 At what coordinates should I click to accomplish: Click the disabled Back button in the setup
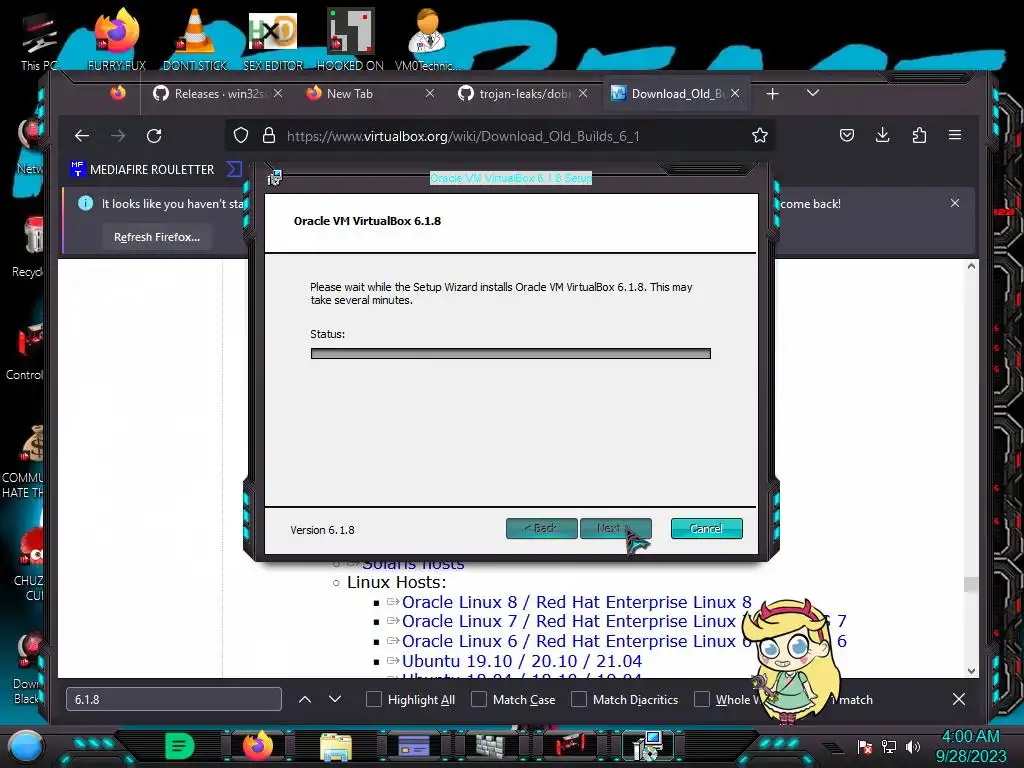541,528
